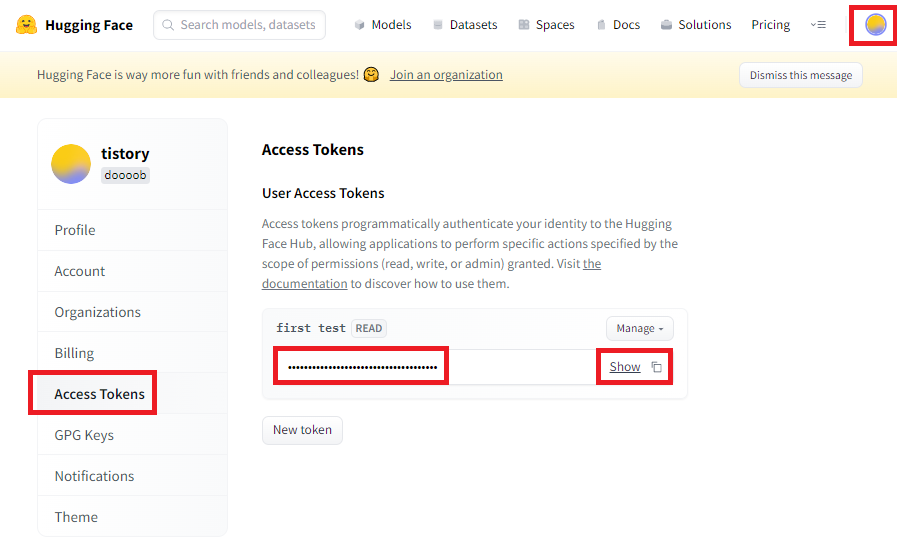Click the Join an organization link
Screen dimensions: 897x550
pyautogui.click(x=446, y=74)
